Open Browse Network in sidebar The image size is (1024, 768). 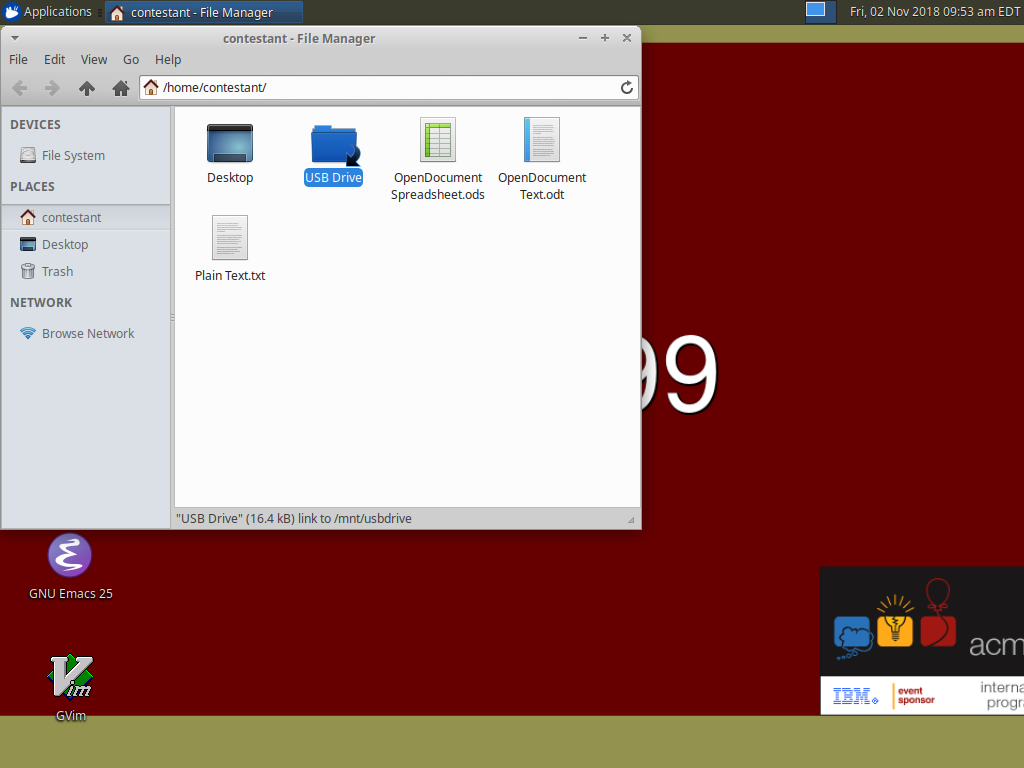(86, 333)
